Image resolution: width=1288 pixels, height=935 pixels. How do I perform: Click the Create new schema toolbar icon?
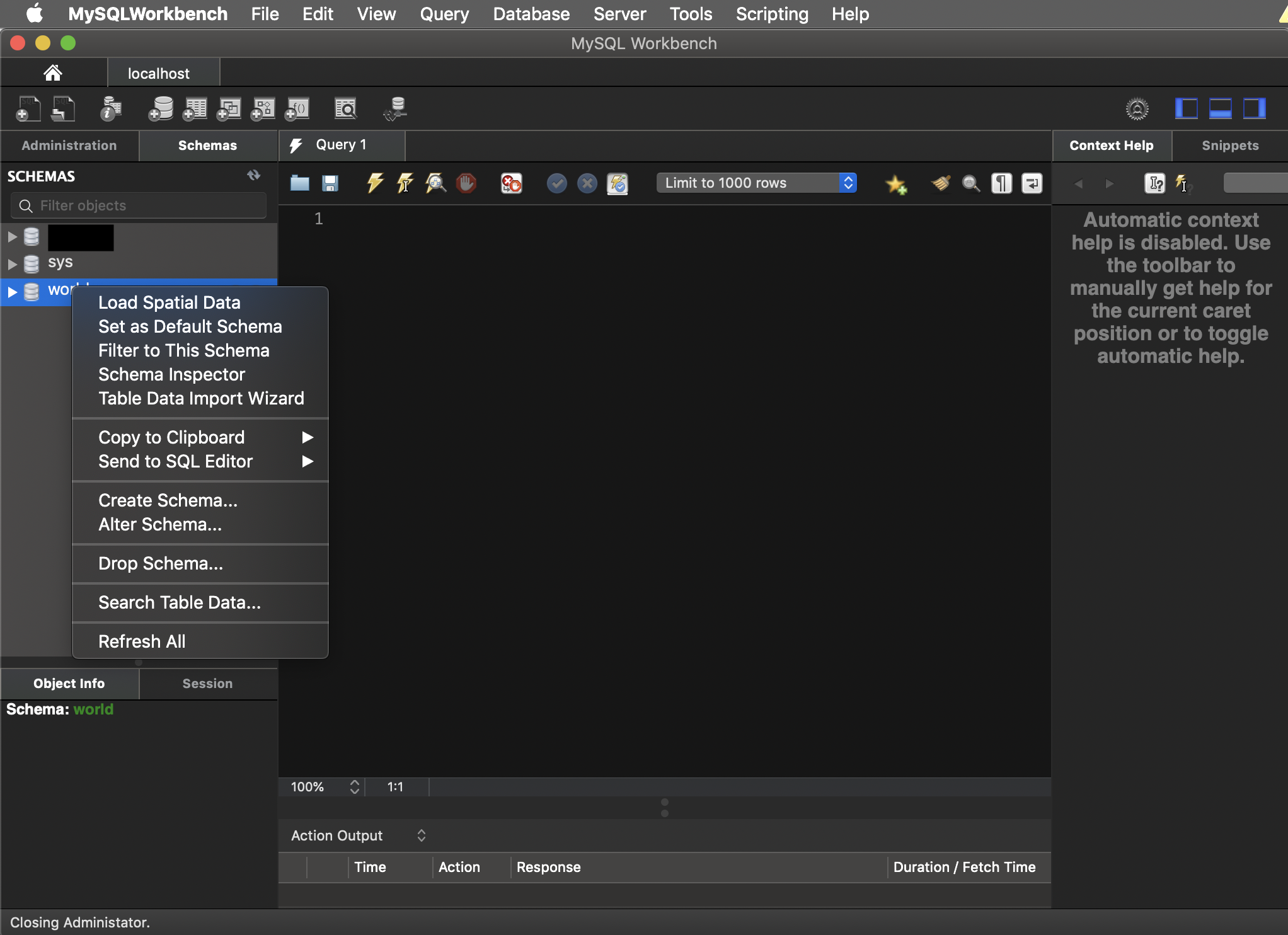pos(161,109)
